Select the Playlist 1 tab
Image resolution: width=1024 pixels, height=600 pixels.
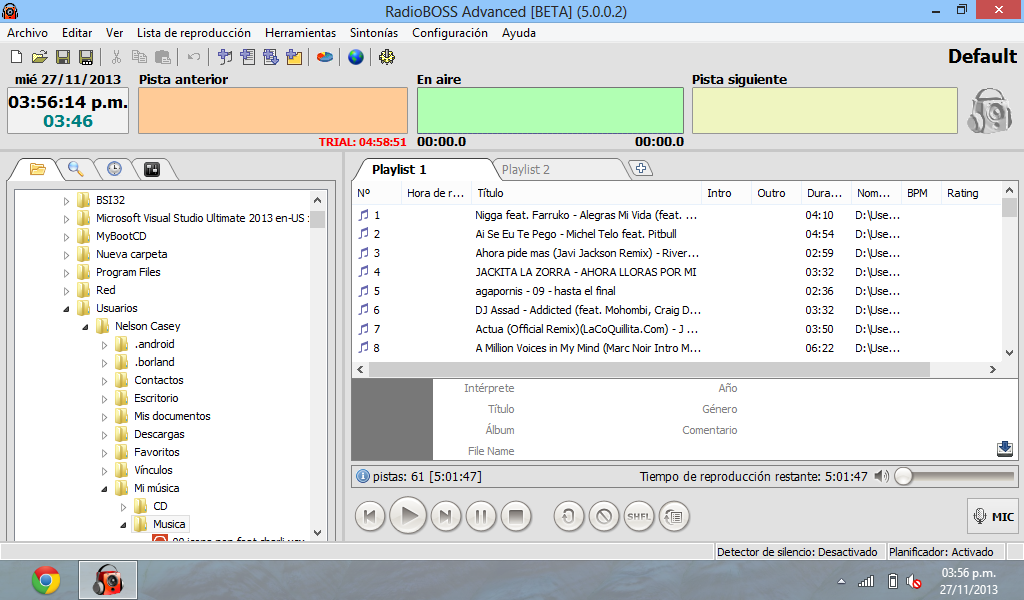coord(399,170)
